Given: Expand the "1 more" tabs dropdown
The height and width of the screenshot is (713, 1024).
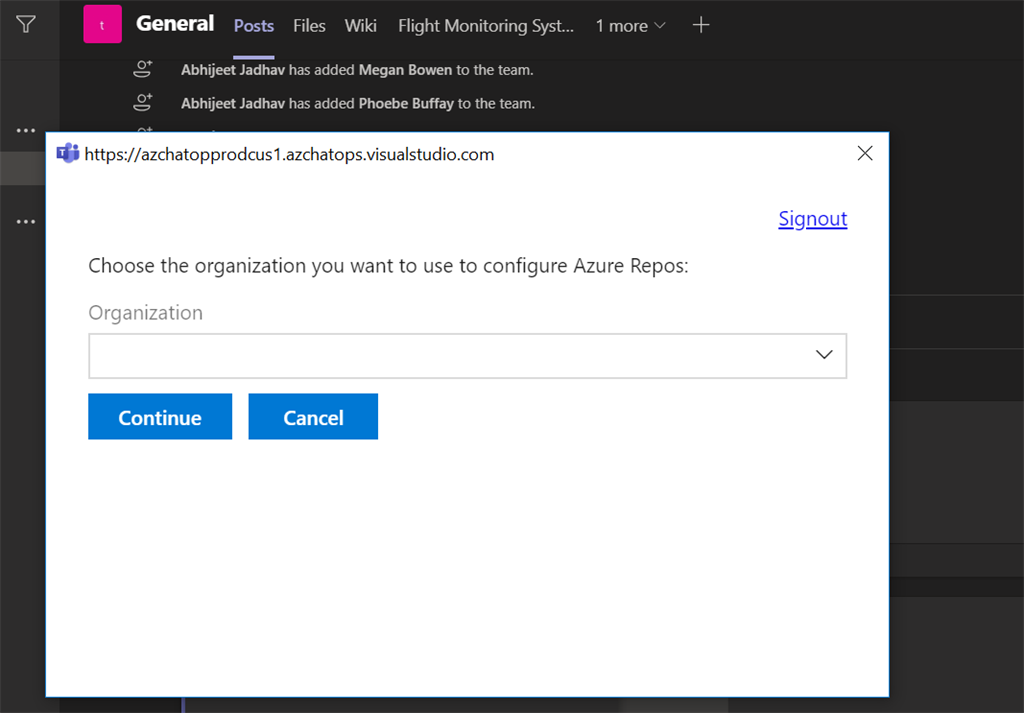Looking at the screenshot, I should click(x=630, y=26).
